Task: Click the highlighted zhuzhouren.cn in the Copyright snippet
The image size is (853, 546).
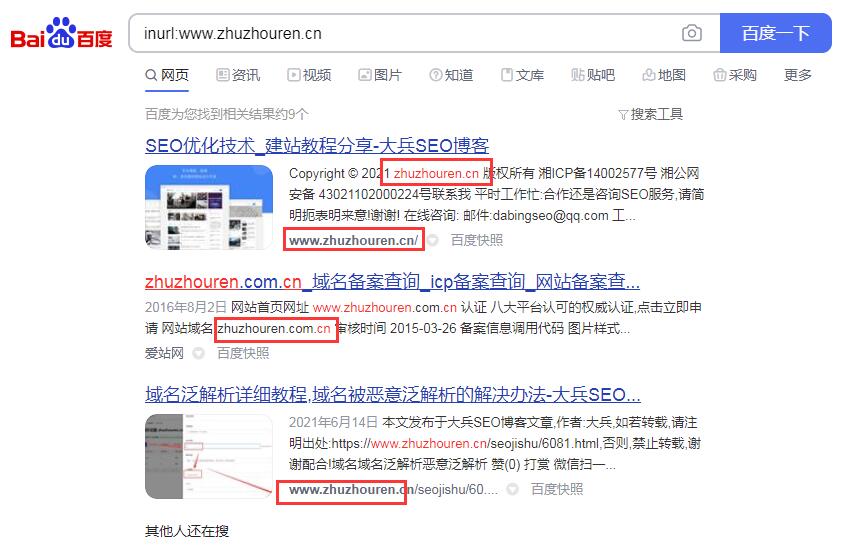Action: coord(436,173)
